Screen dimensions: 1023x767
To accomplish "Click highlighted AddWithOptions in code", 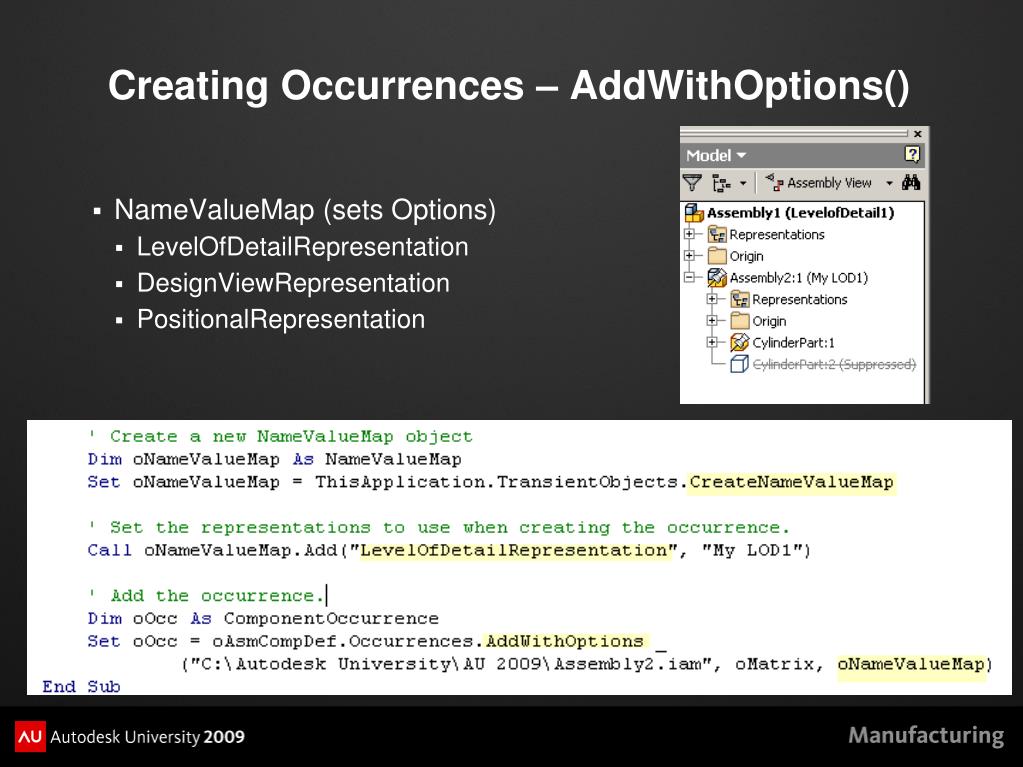I will (565, 642).
